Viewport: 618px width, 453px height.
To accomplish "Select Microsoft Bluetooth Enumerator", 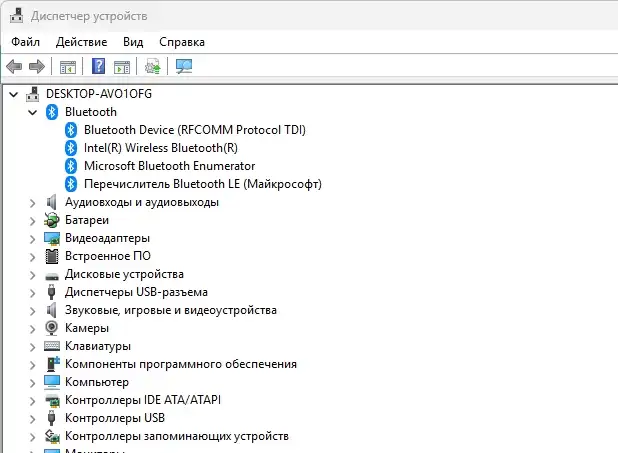I will pyautogui.click(x=169, y=166).
